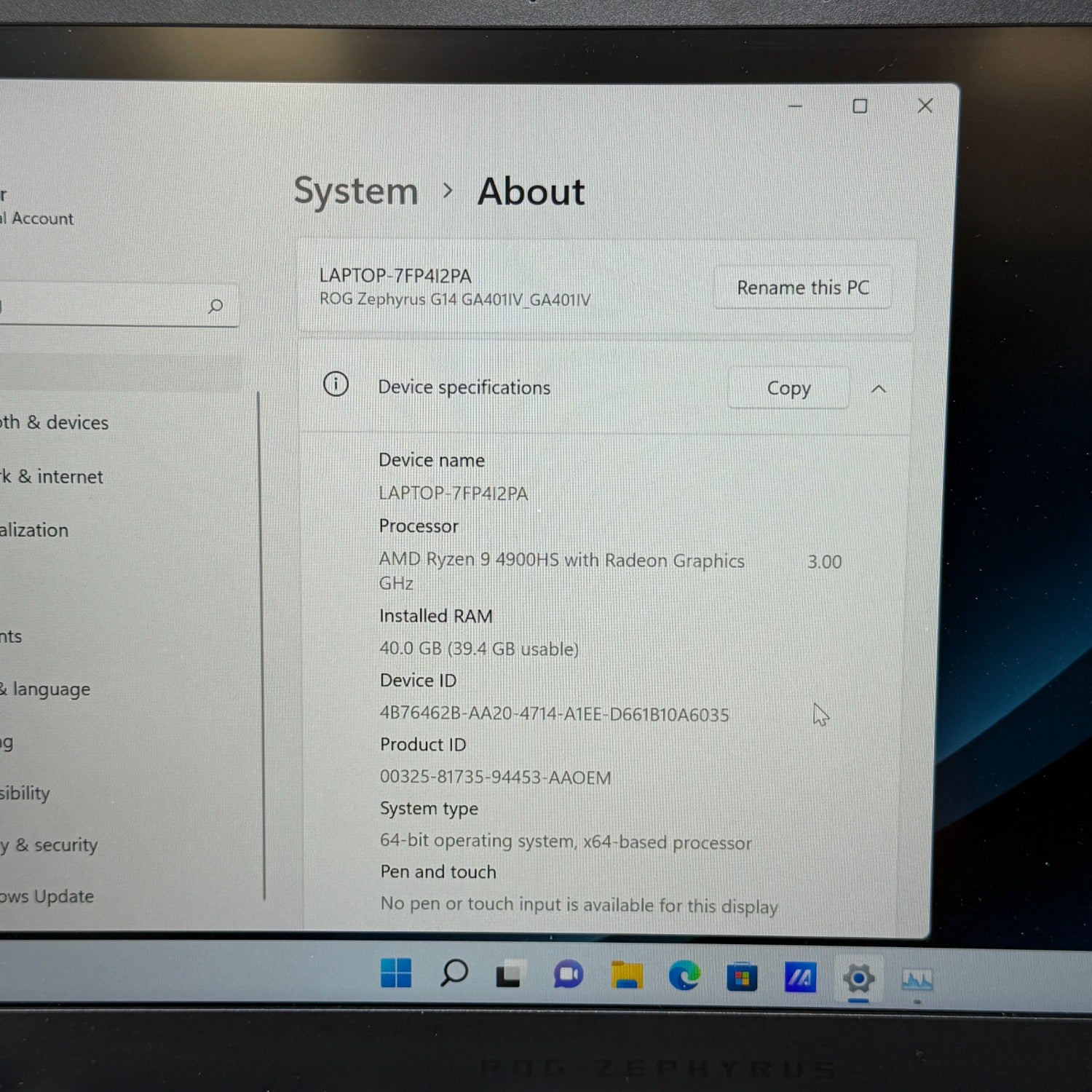The width and height of the screenshot is (1092, 1092).
Task: Open File Explorer from the taskbar
Action: pos(626,976)
